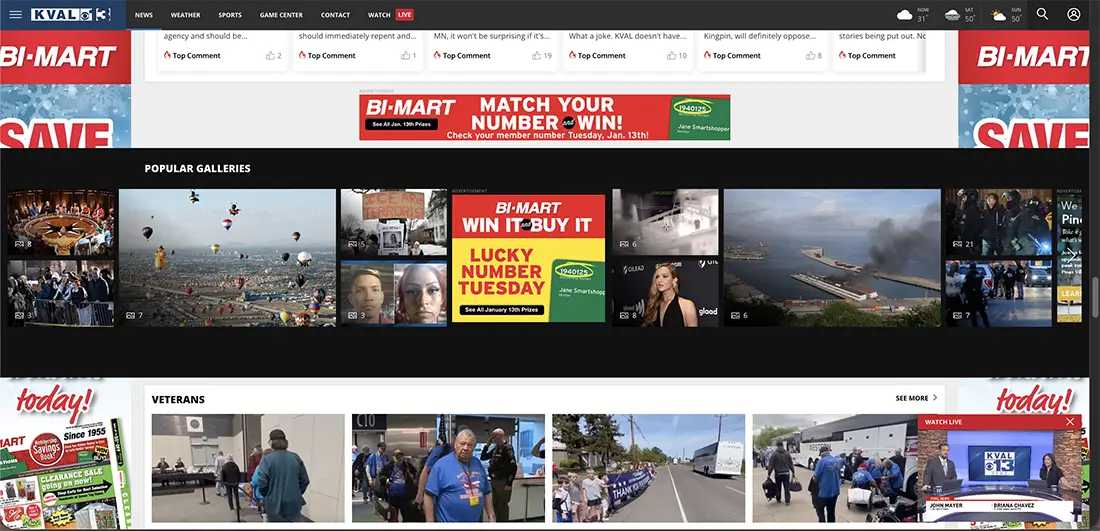The width and height of the screenshot is (1100, 531).
Task: Open the Bi-Mart Lucky Number Tuesday ad
Action: (528, 258)
